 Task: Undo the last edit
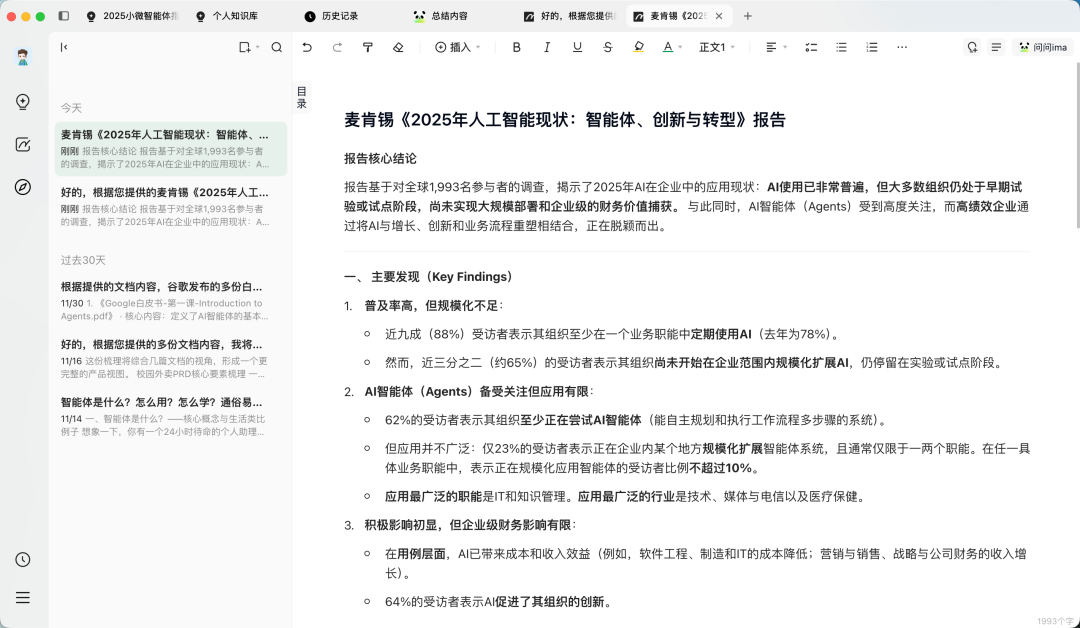pos(308,47)
